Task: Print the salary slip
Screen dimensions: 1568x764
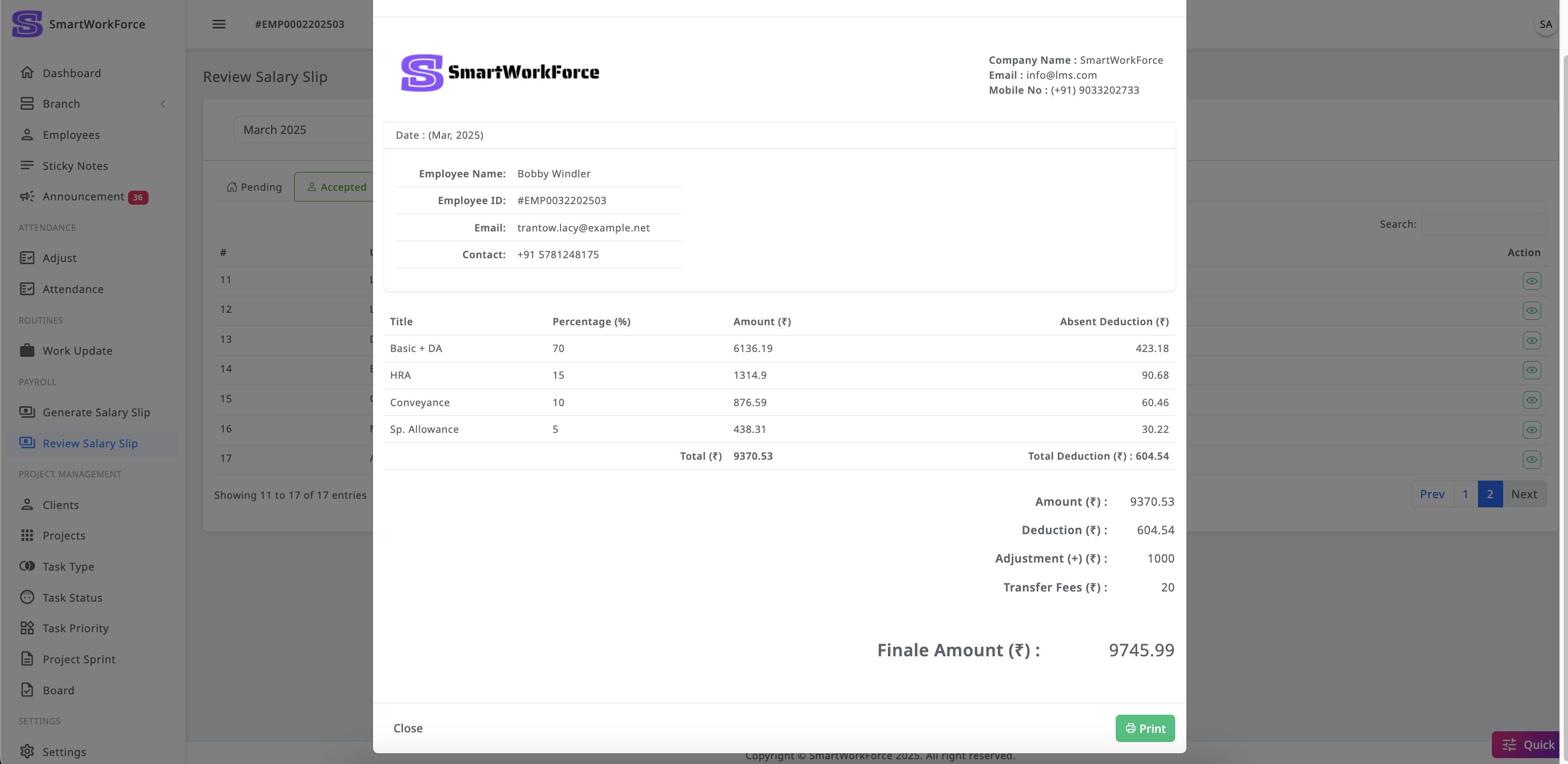Action: point(1144,728)
